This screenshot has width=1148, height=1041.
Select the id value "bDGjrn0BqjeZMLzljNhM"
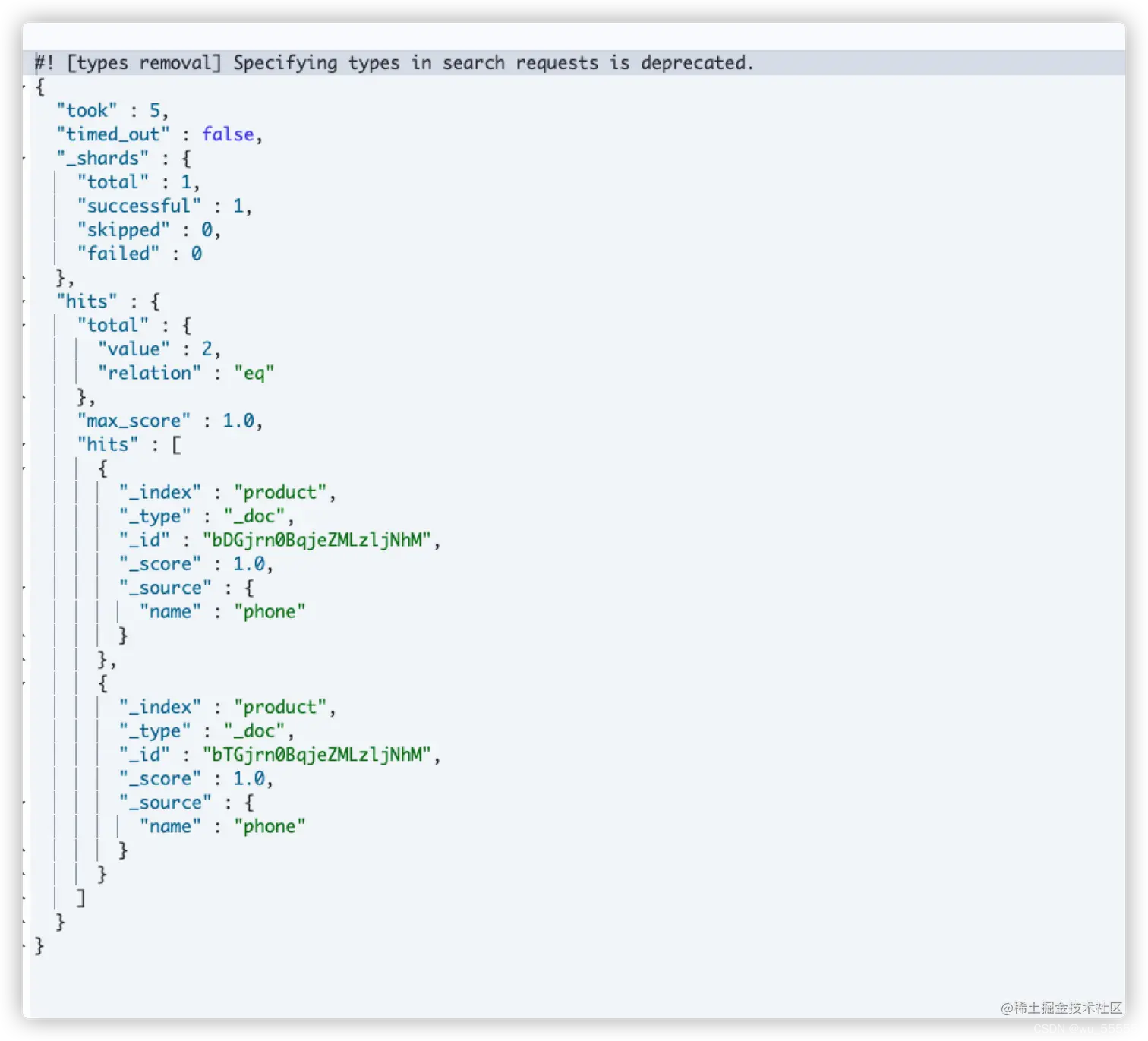pyautogui.click(x=317, y=540)
